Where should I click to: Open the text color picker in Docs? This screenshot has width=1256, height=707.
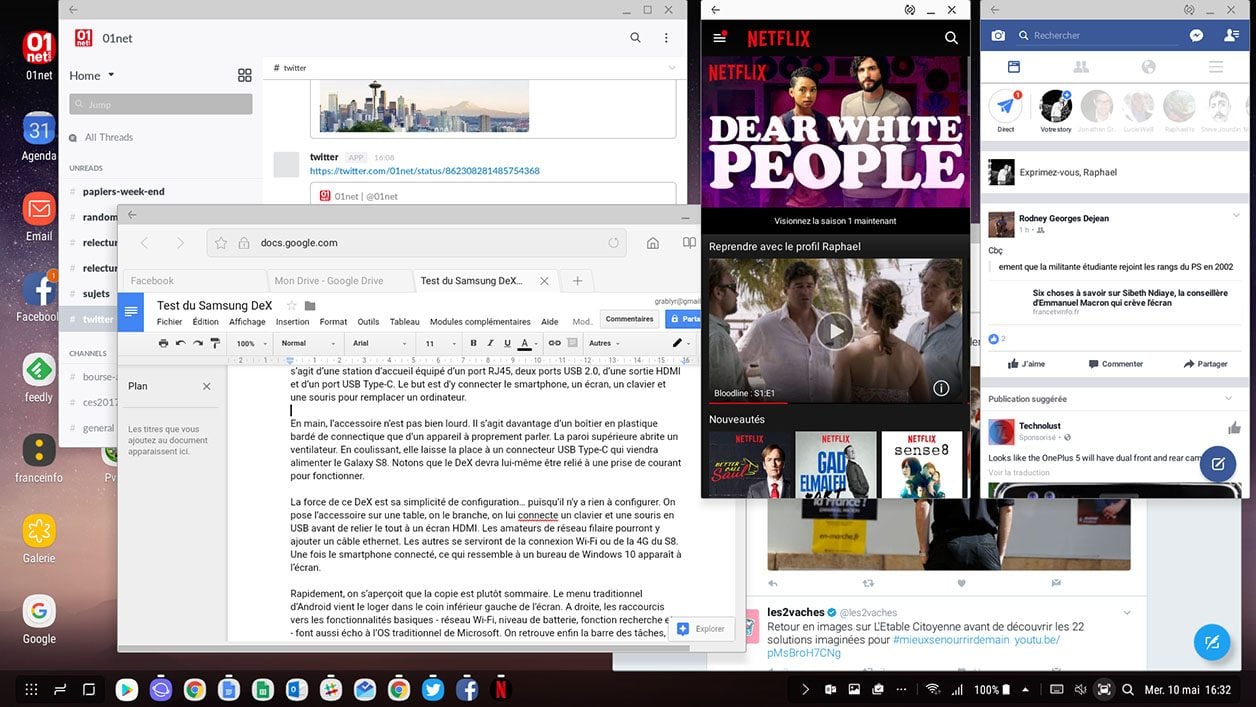click(525, 343)
